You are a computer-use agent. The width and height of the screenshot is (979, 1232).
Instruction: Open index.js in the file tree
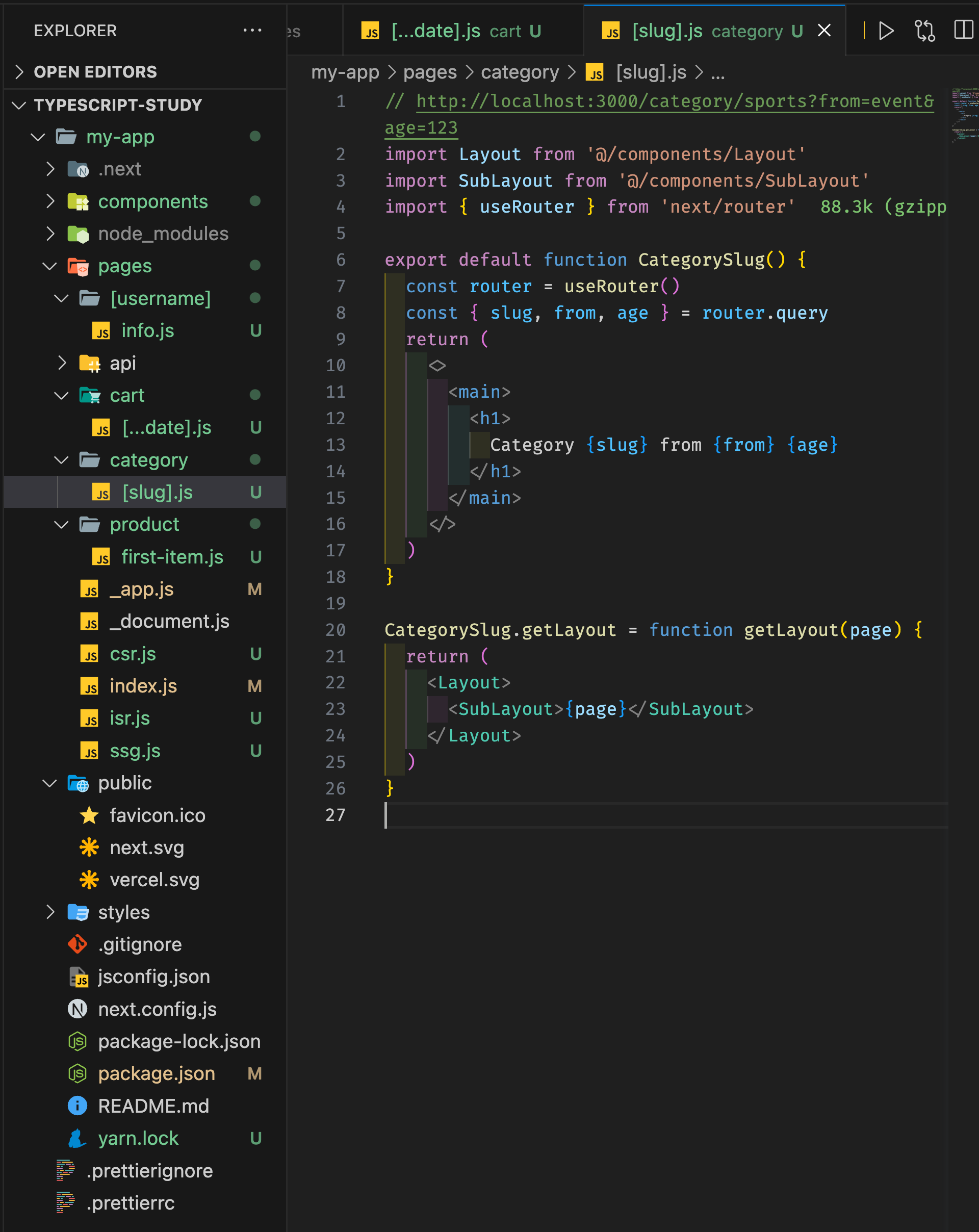[x=143, y=686]
